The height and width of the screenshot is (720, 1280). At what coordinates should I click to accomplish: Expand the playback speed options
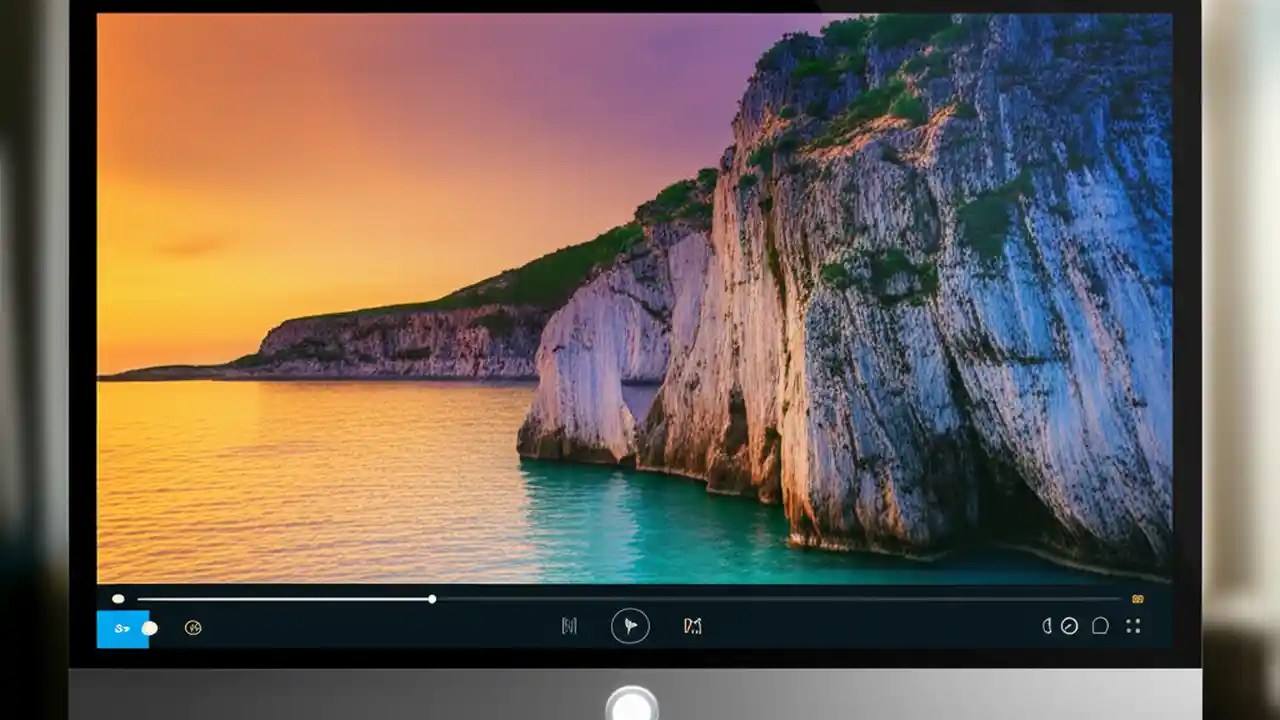(x=1069, y=626)
